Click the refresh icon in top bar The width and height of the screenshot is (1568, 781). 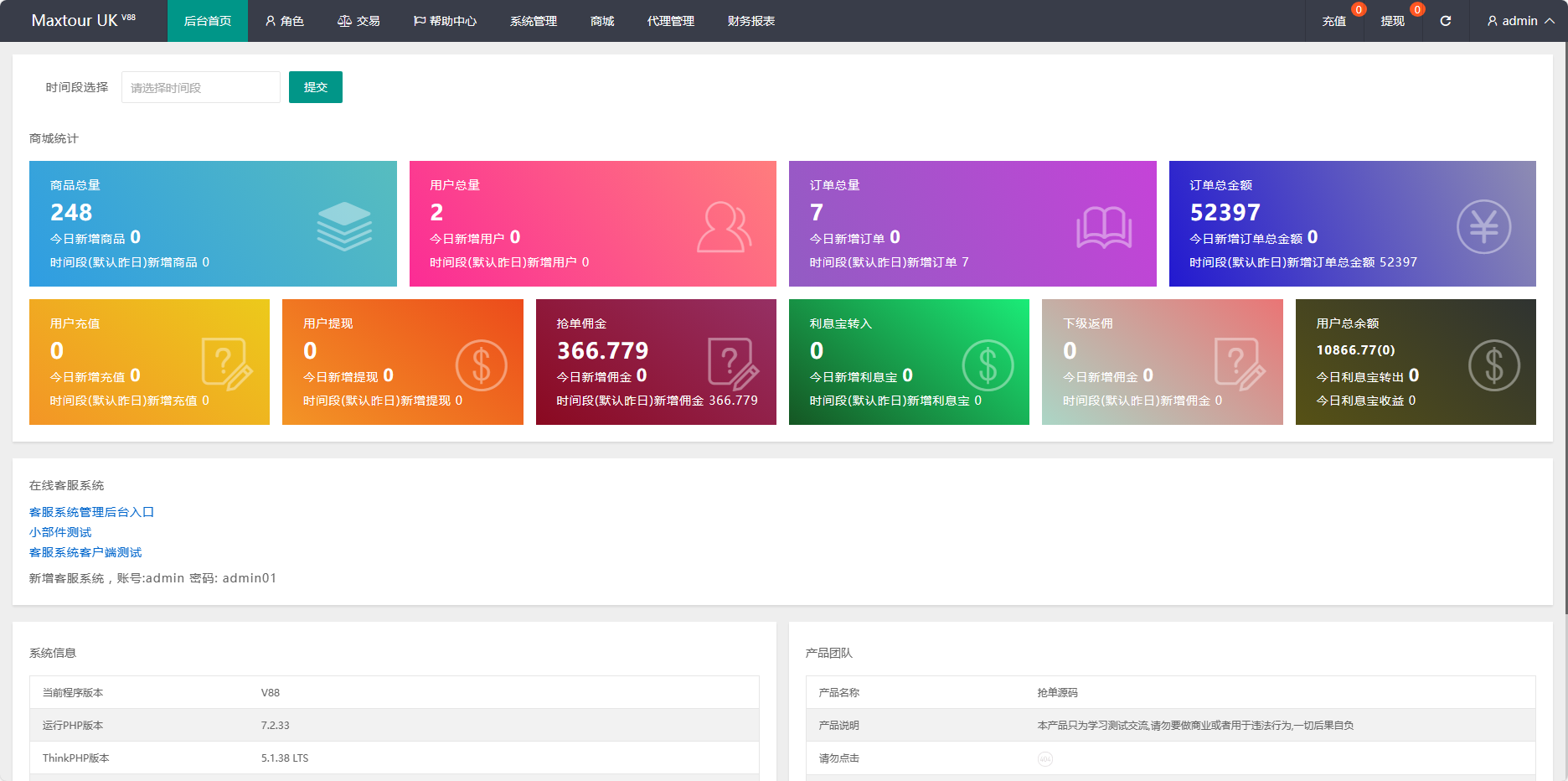point(1445,21)
